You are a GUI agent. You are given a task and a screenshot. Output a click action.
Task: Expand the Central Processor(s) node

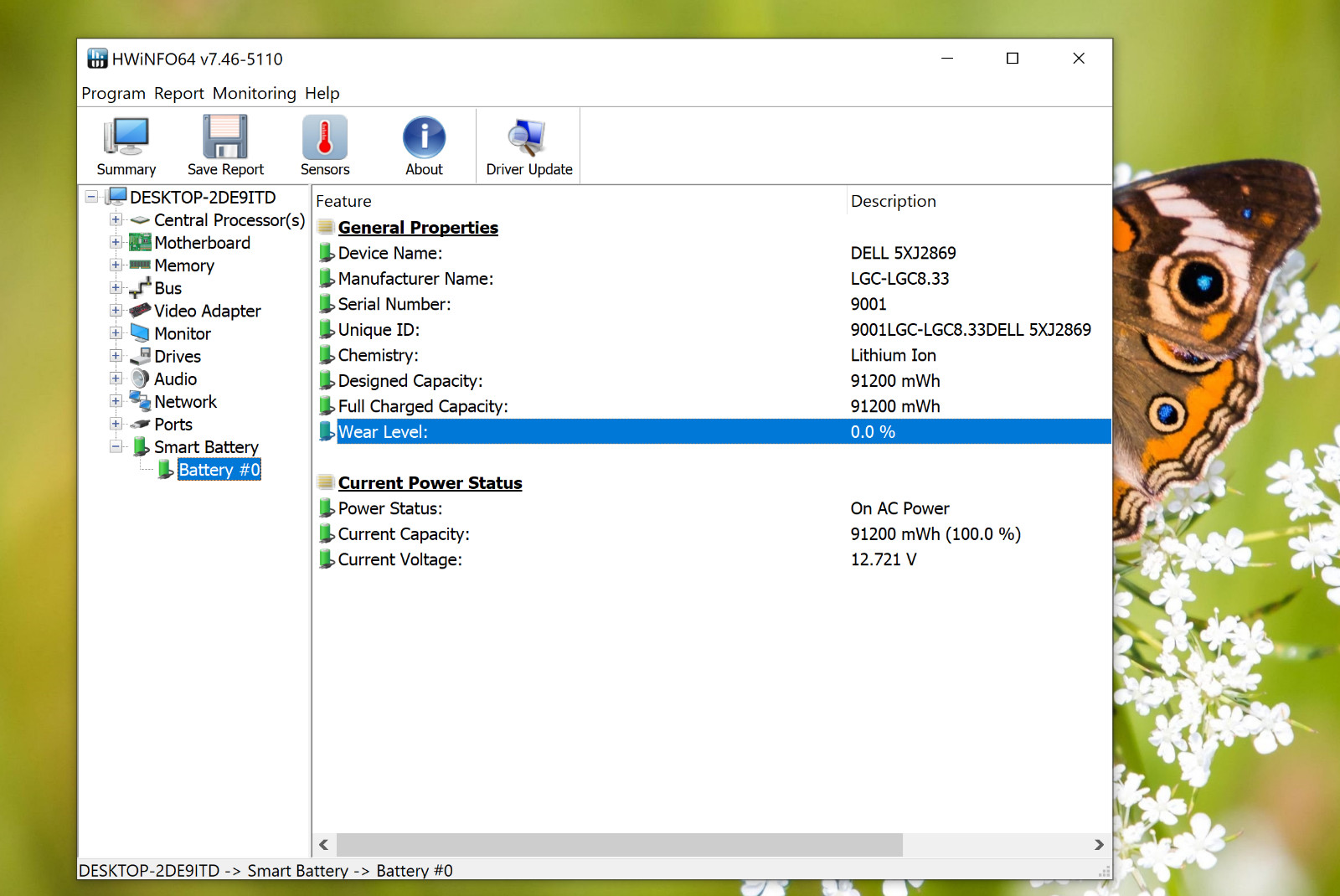pos(116,220)
